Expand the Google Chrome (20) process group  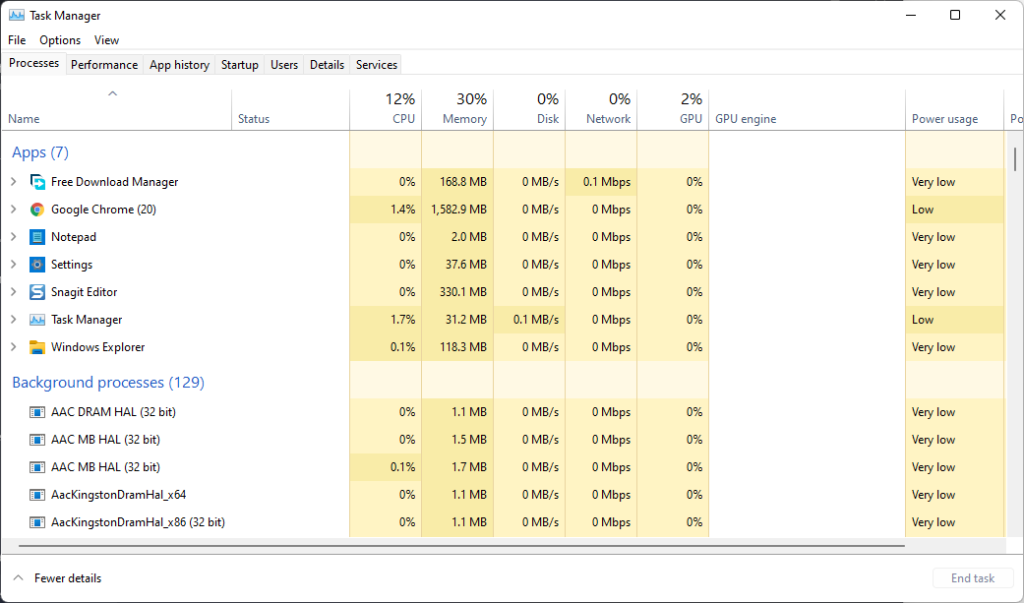pos(13,209)
